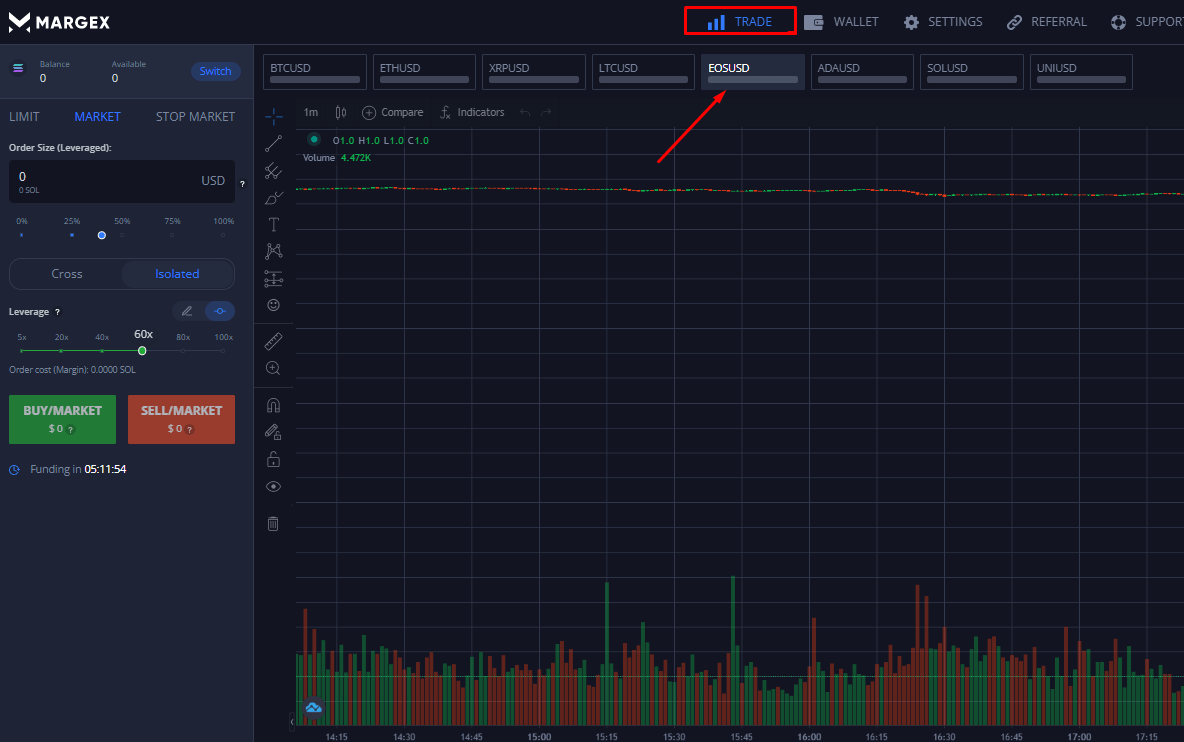Click the undo arrow in chart toolbar
Image resolution: width=1184 pixels, height=742 pixels.
click(525, 112)
